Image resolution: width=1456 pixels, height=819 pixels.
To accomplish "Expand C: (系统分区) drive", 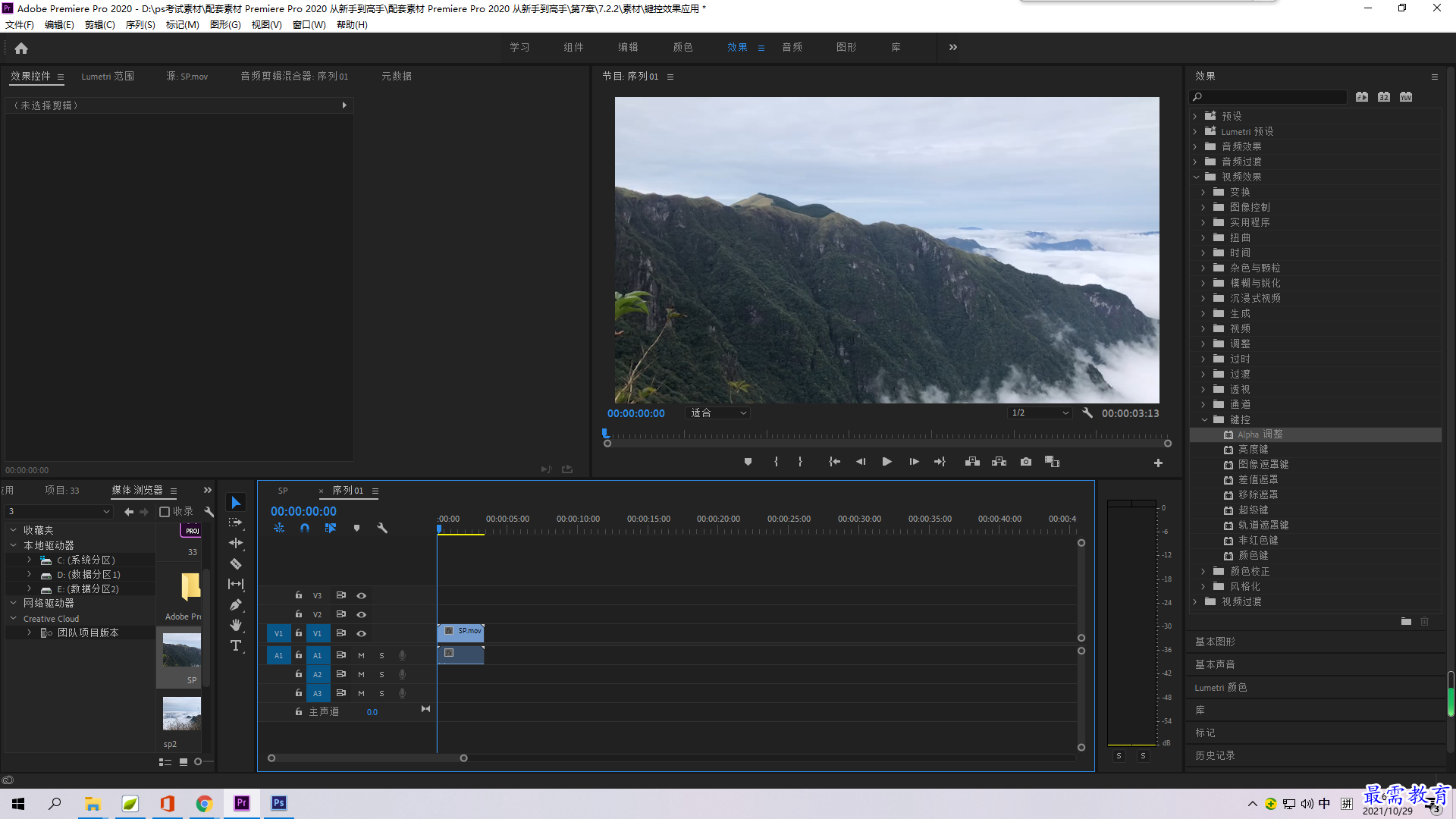I will point(29,560).
